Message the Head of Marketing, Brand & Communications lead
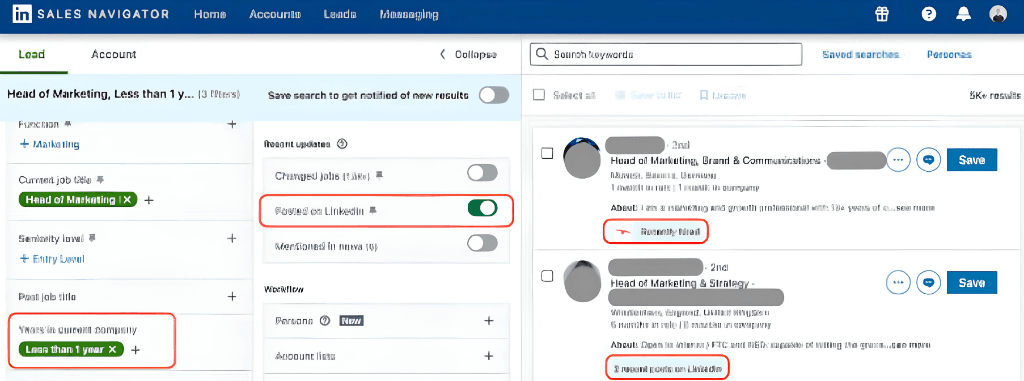Screen dimensions: 1024x381 click(x=929, y=159)
